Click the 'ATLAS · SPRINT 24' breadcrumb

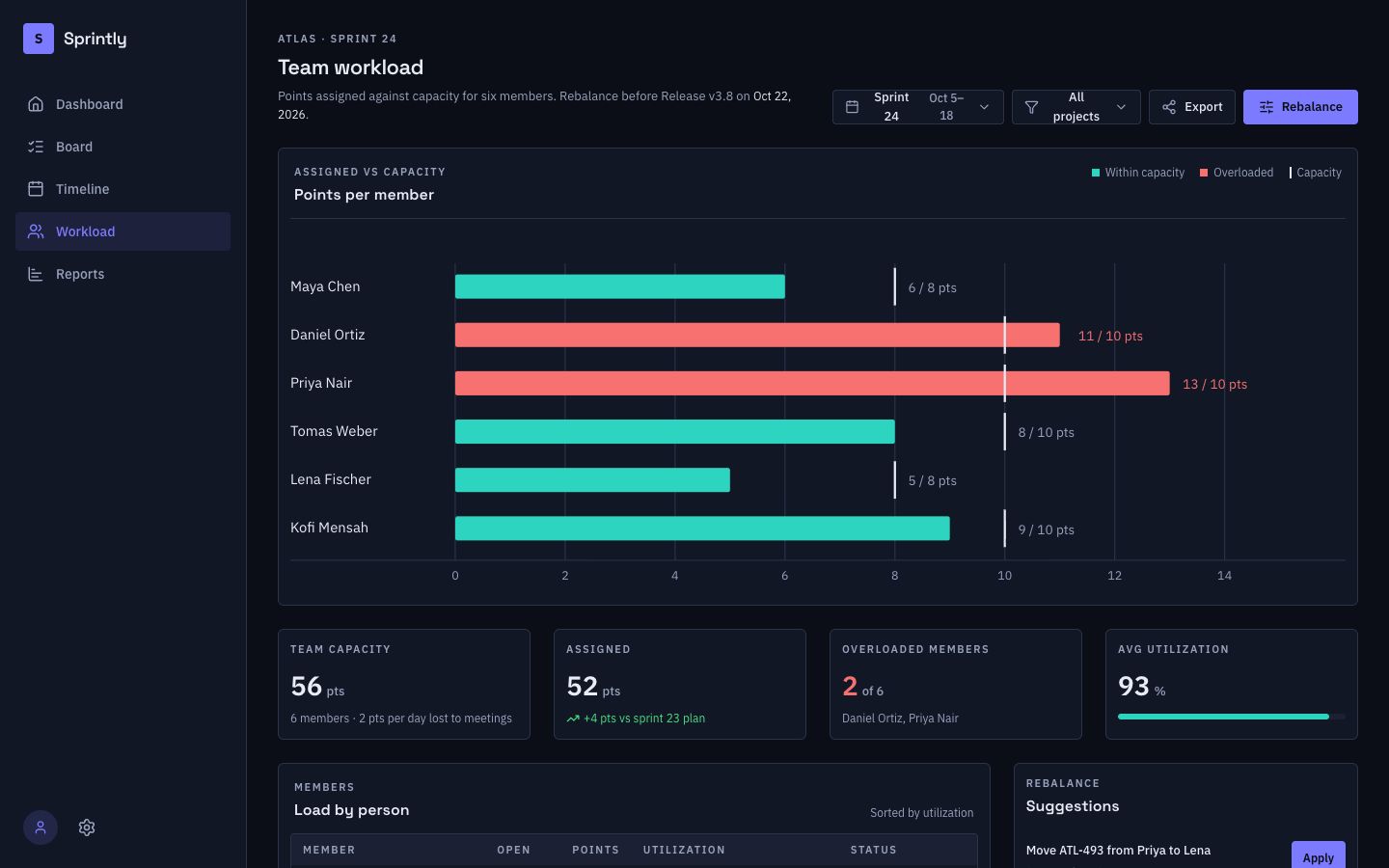tap(337, 39)
